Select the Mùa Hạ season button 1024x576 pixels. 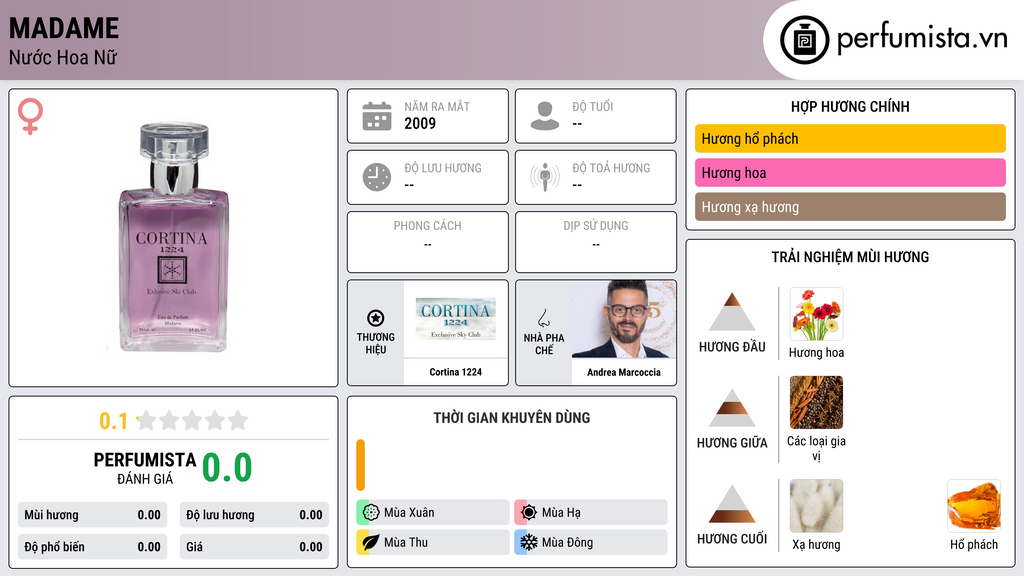pyautogui.click(x=591, y=512)
